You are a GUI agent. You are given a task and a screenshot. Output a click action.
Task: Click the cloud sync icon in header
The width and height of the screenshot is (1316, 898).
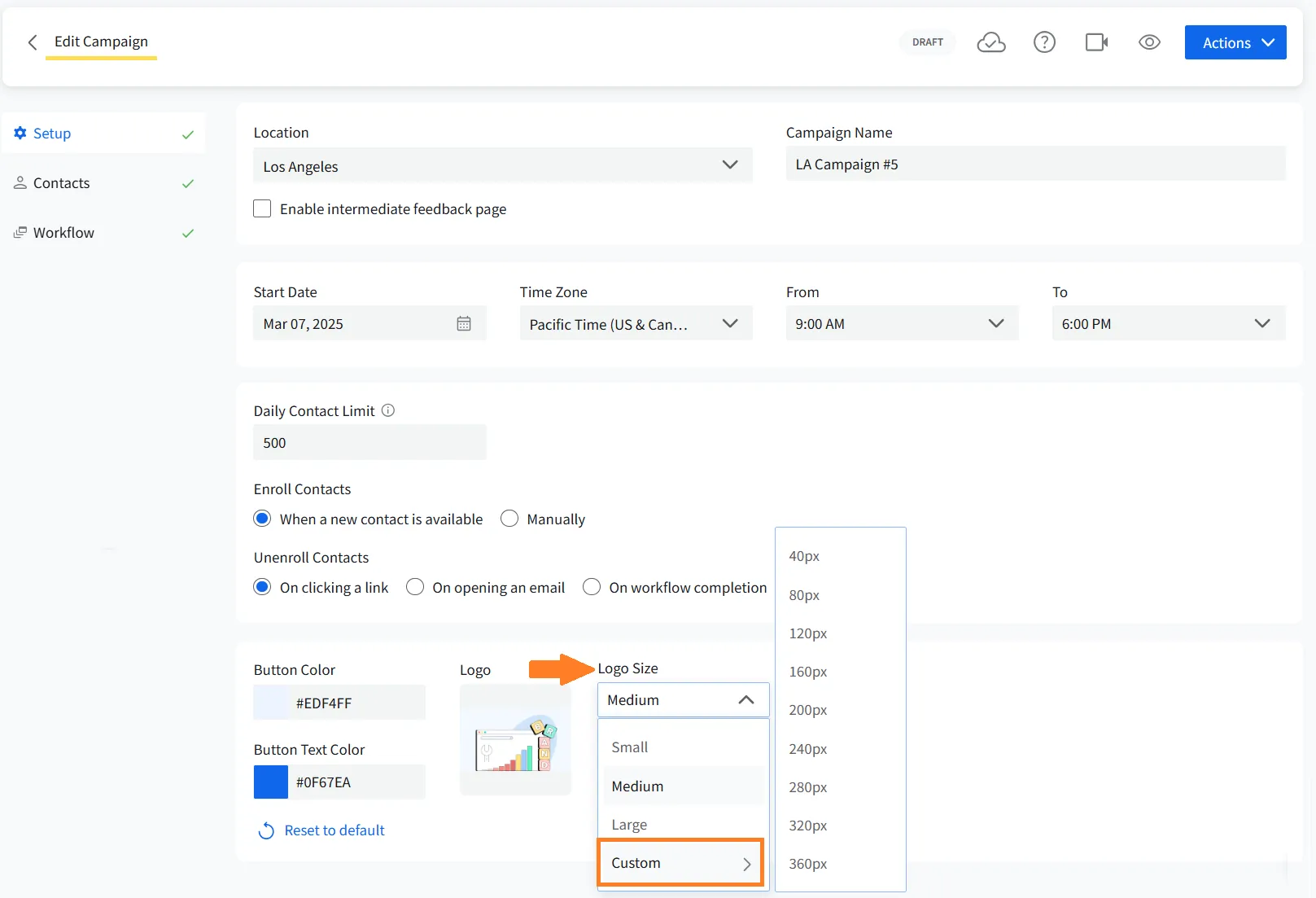click(991, 42)
